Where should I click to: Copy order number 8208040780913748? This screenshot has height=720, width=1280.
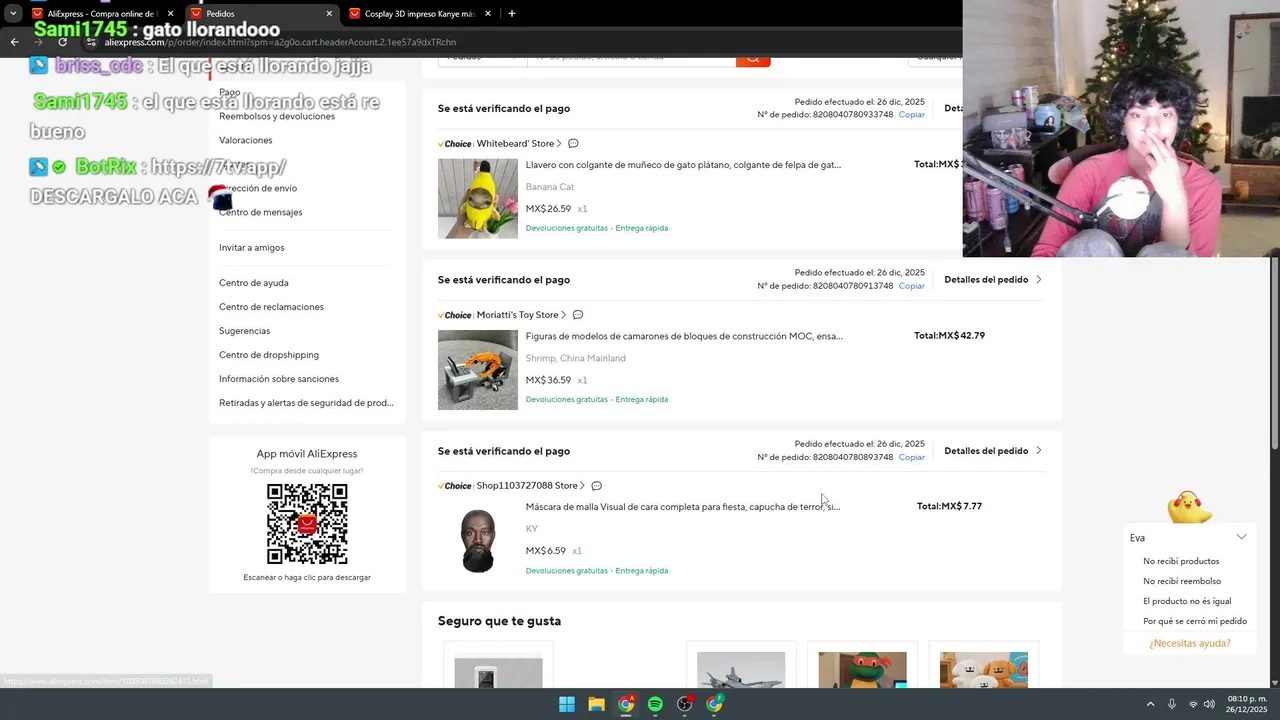coord(911,286)
